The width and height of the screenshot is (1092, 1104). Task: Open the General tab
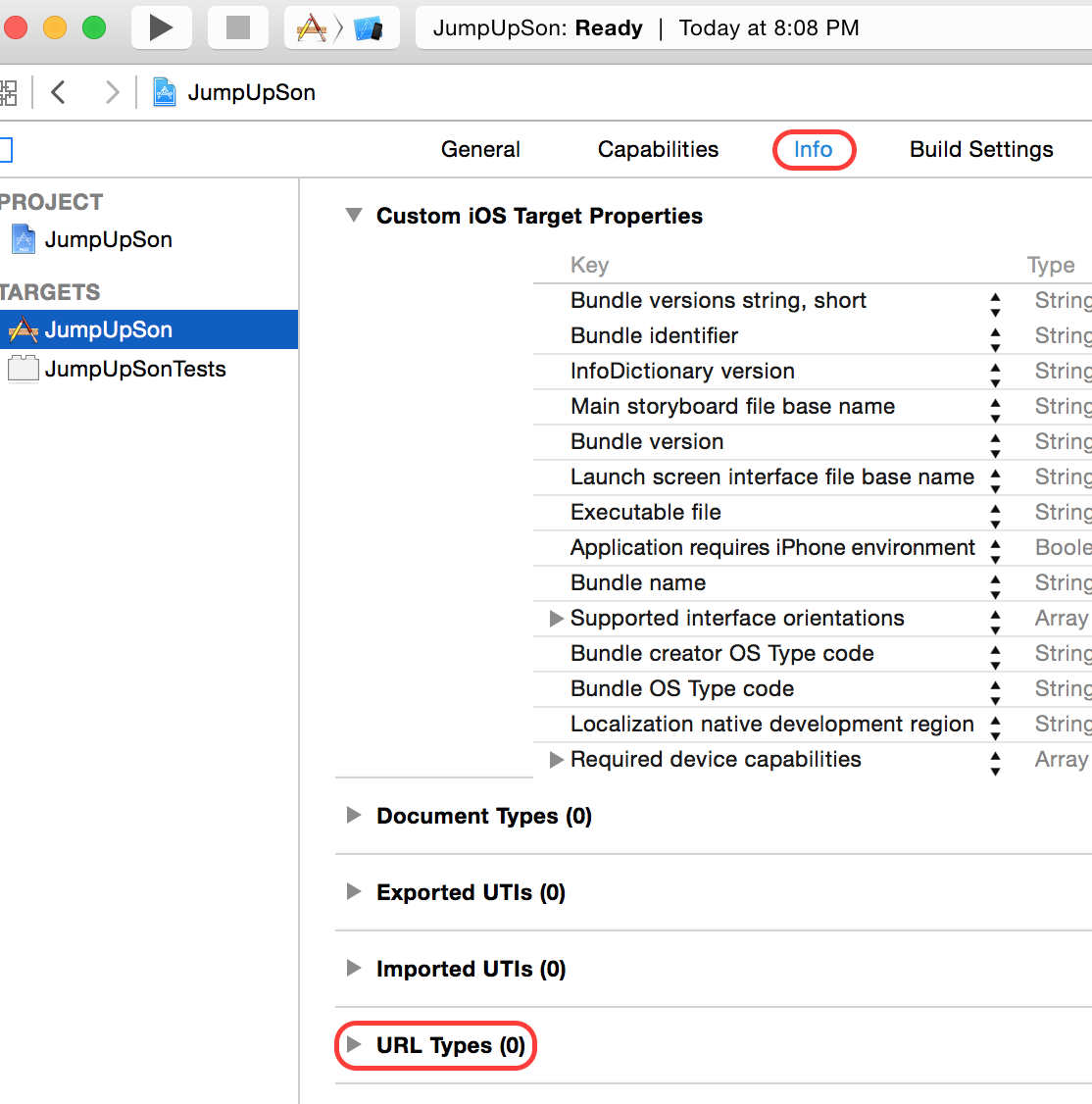tap(480, 149)
